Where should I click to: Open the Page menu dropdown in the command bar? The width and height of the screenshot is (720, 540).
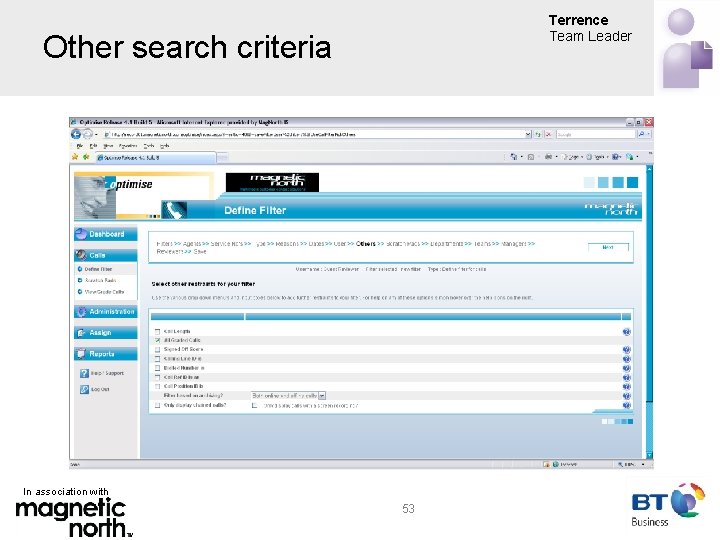pos(572,157)
